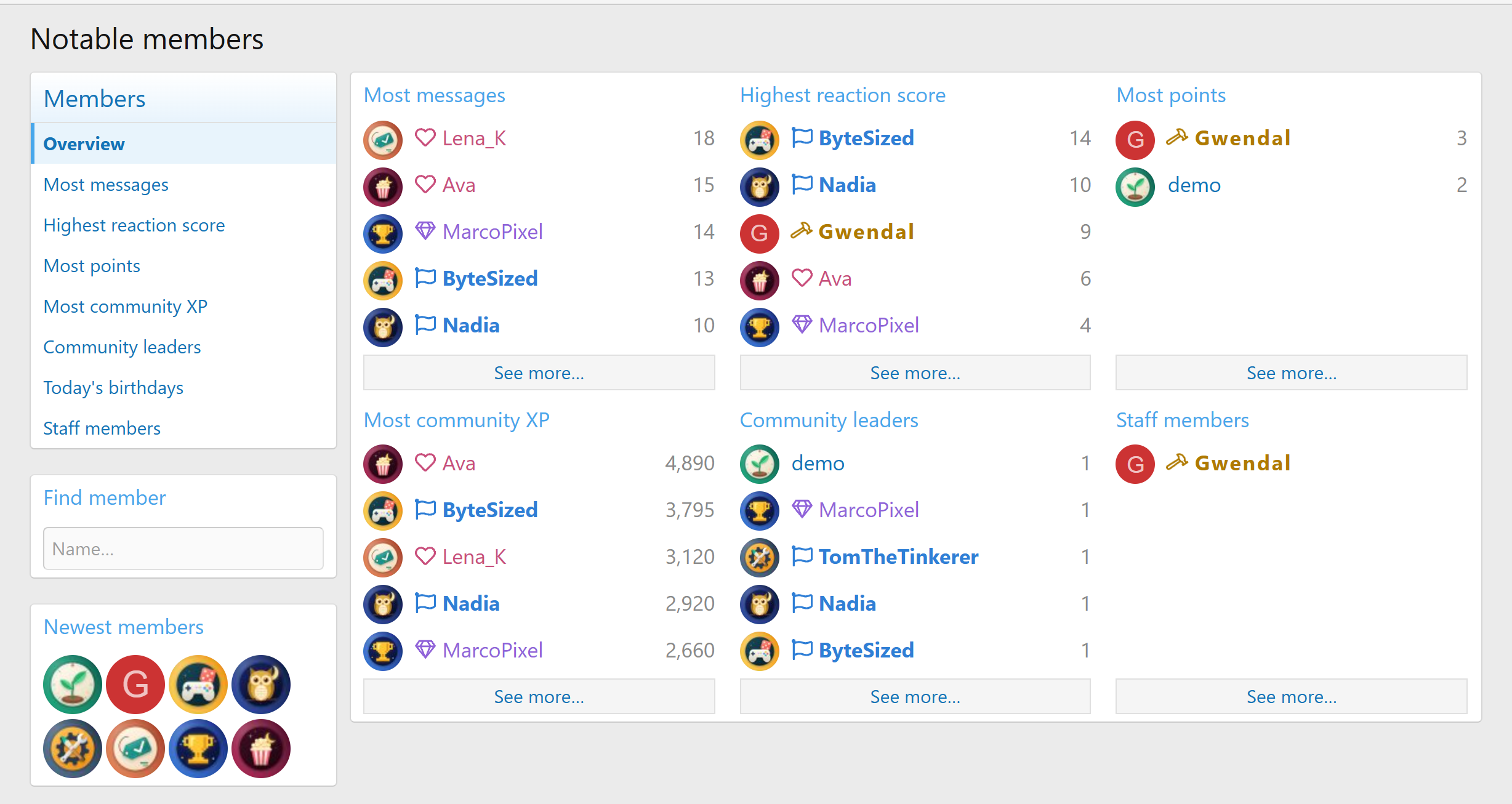
Task: Open Lena_K's avatar in Most messages
Action: [383, 140]
